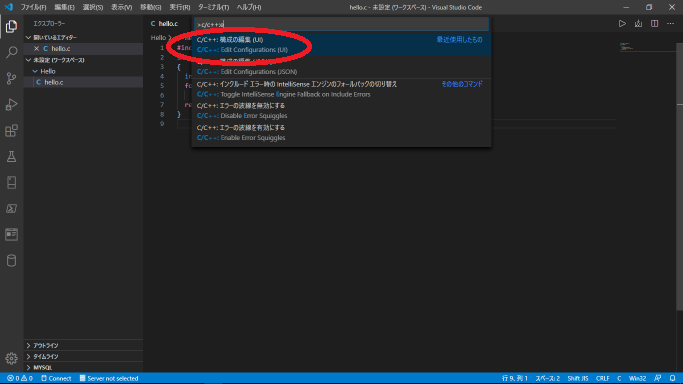
Task: Click the line and column indicator
Action: (x=514, y=378)
